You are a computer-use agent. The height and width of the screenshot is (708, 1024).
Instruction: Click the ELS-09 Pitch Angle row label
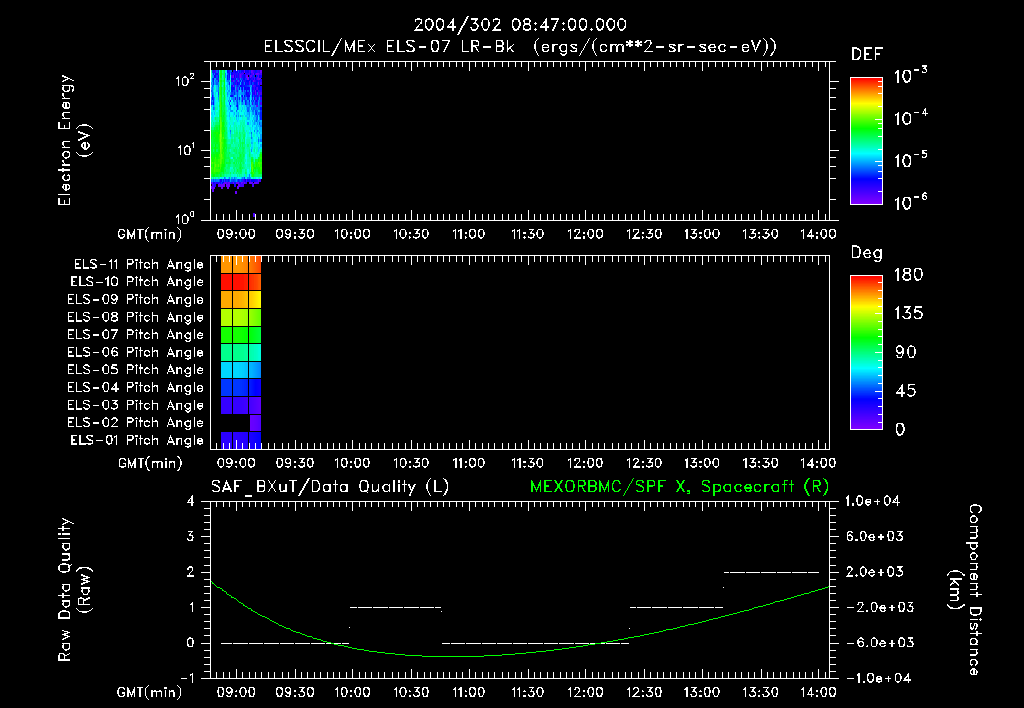[135, 300]
